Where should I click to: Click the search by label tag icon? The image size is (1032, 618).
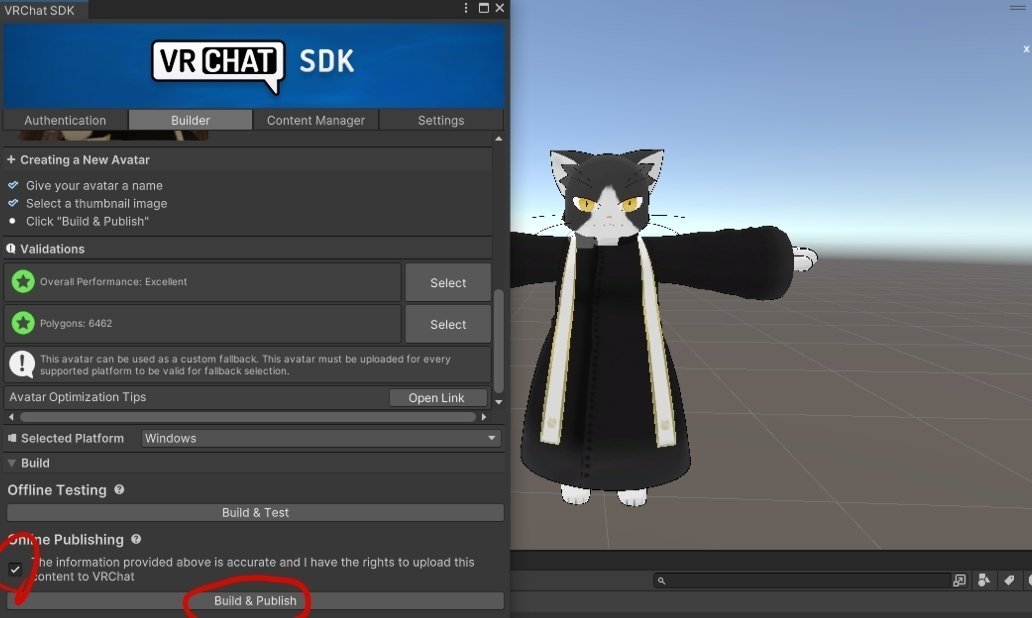tap(1009, 580)
